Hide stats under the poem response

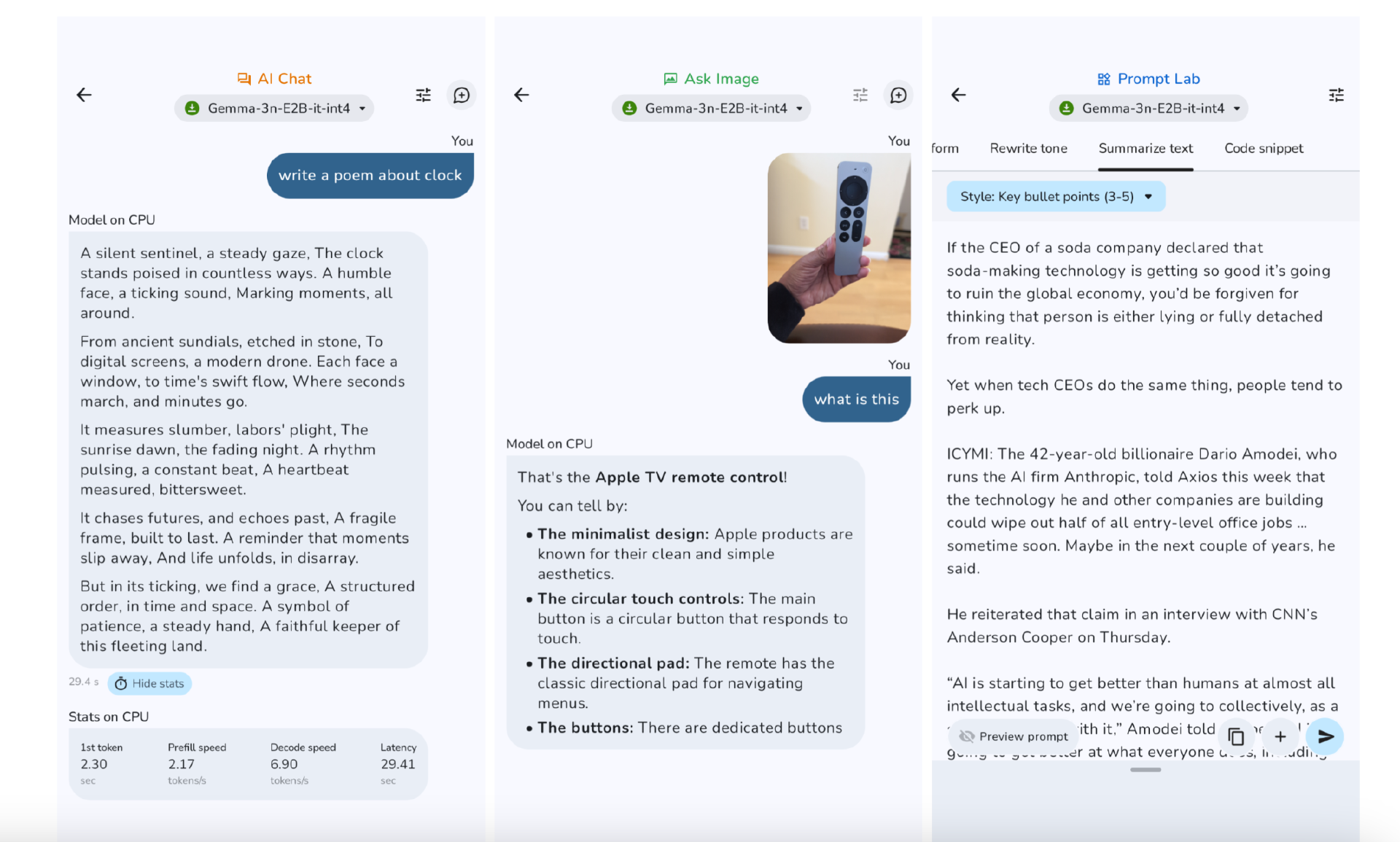[x=149, y=683]
